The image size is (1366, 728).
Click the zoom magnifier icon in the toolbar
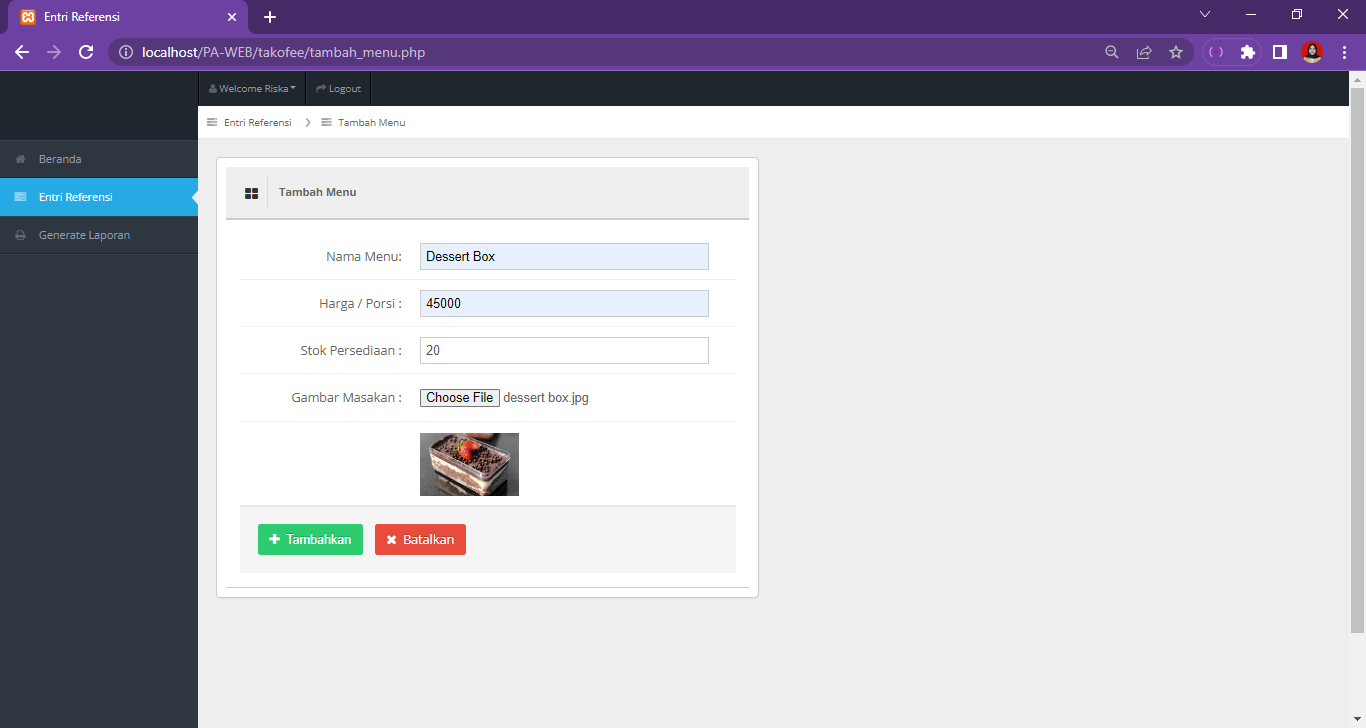click(1112, 52)
